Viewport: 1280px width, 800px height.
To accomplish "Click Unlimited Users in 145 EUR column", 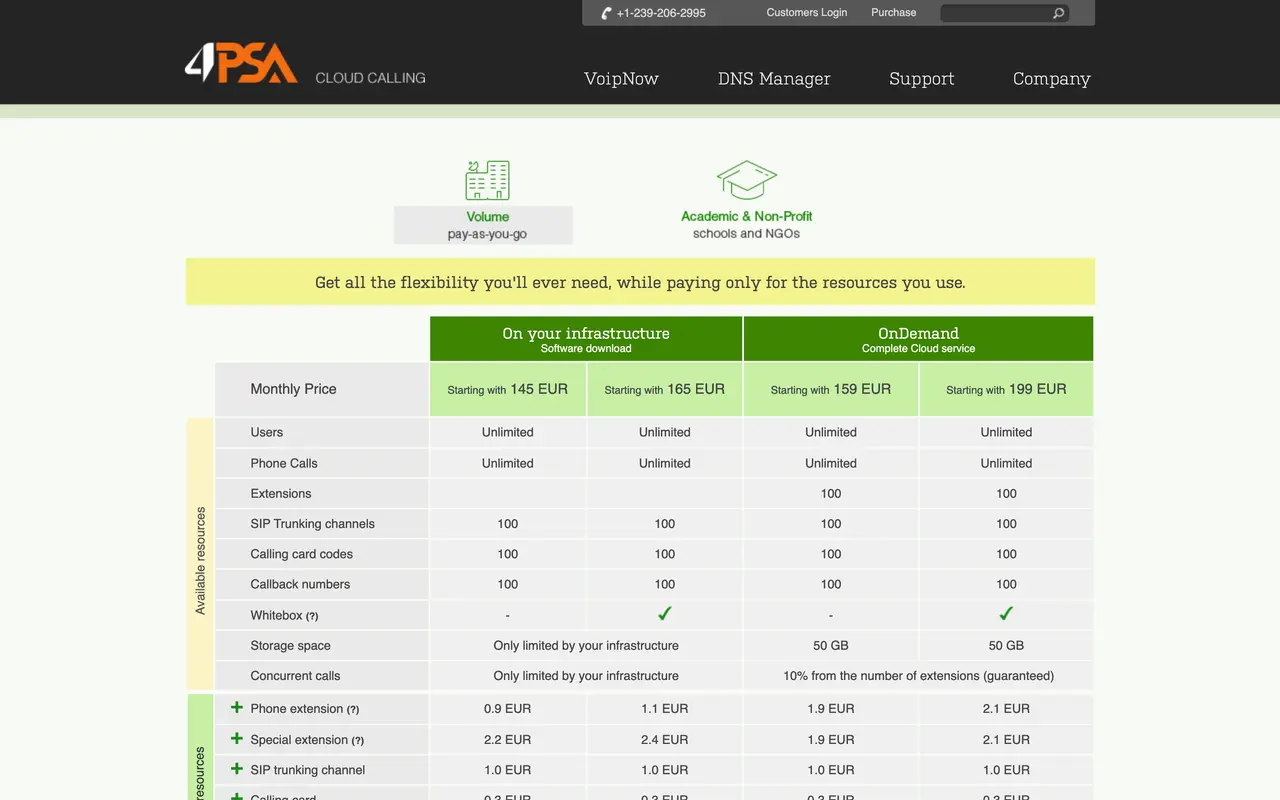I will click(508, 433).
